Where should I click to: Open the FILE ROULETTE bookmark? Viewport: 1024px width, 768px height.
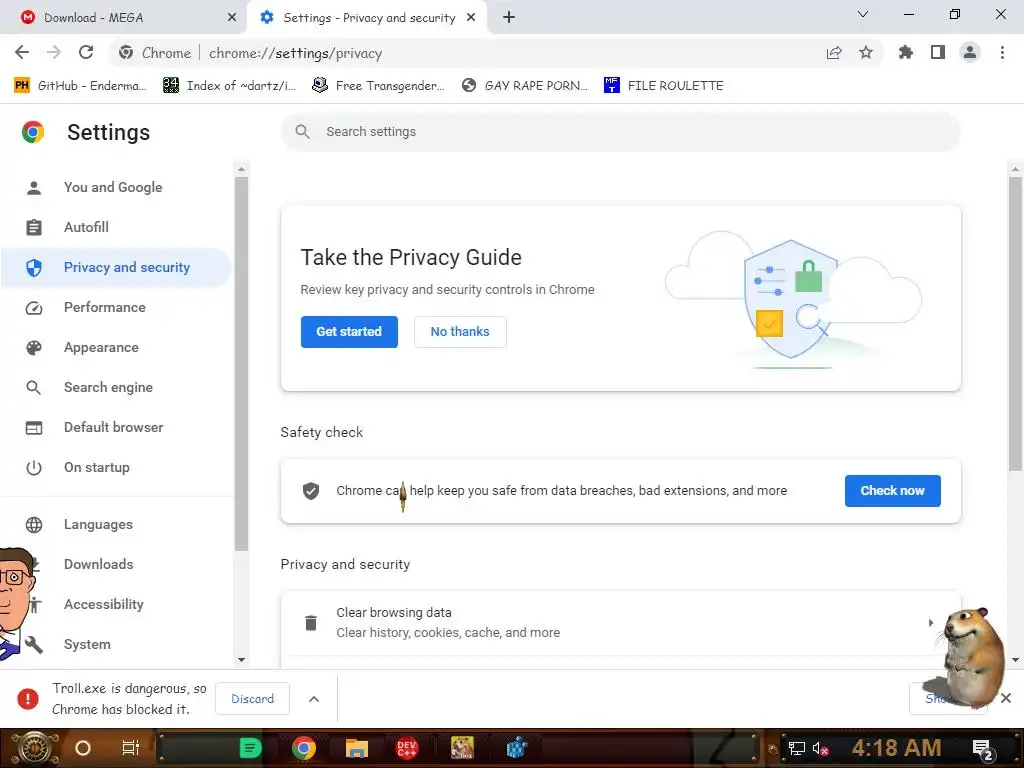click(664, 86)
